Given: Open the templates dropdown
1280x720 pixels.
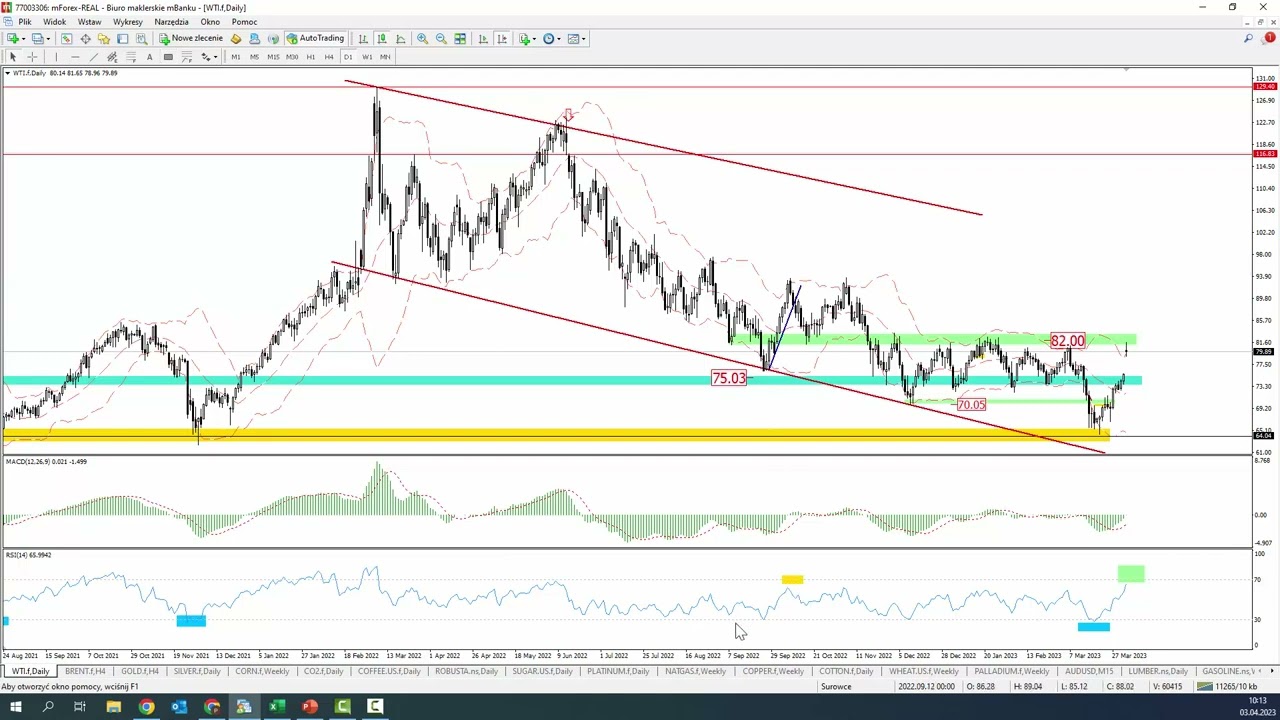Looking at the screenshot, I should (x=577, y=38).
